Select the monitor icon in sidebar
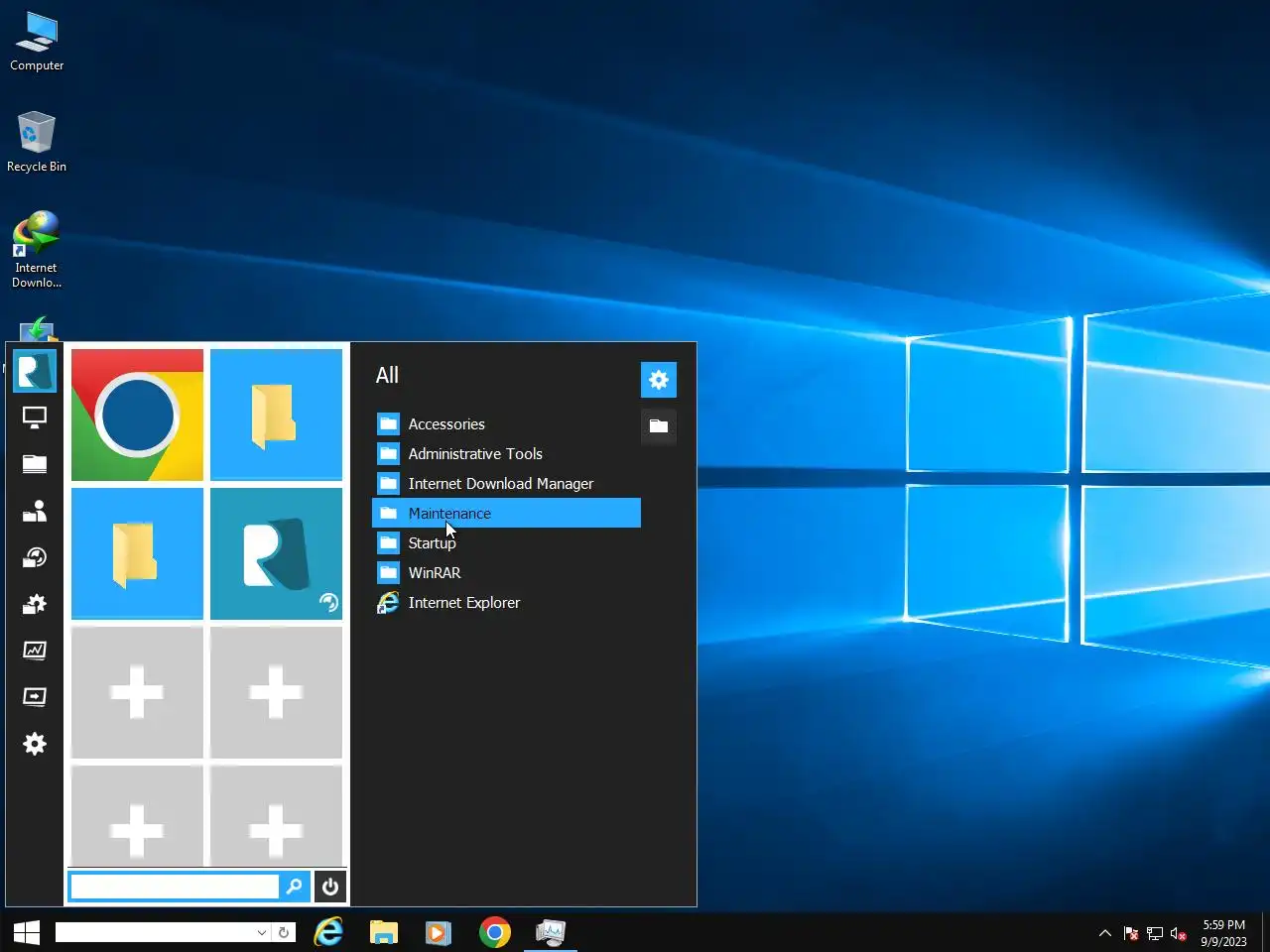The width and height of the screenshot is (1270, 952). click(x=35, y=417)
